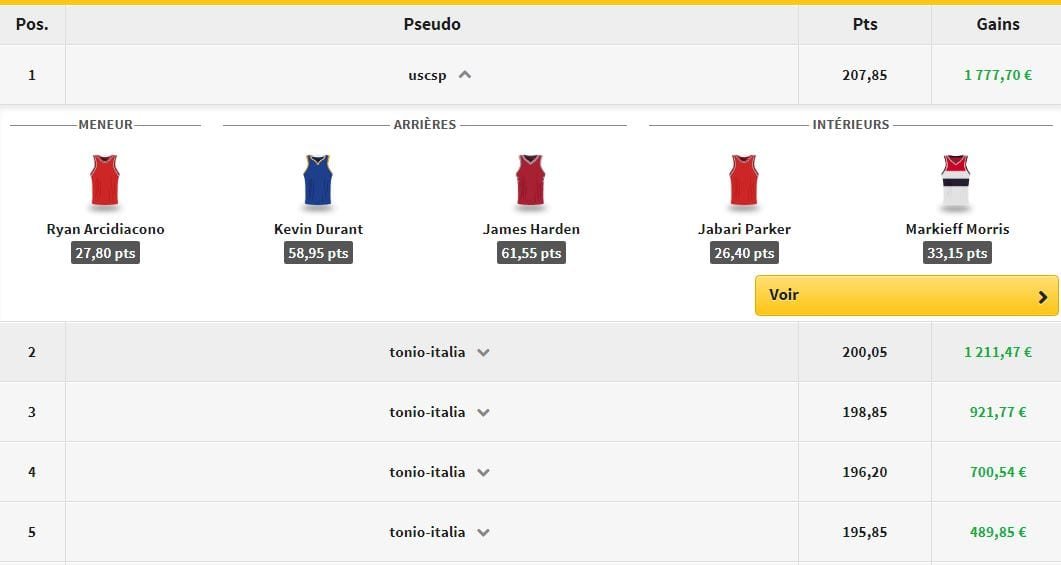This screenshot has width=1061, height=565.
Task: Expand the 5th place tonio-italia row
Action: (483, 532)
